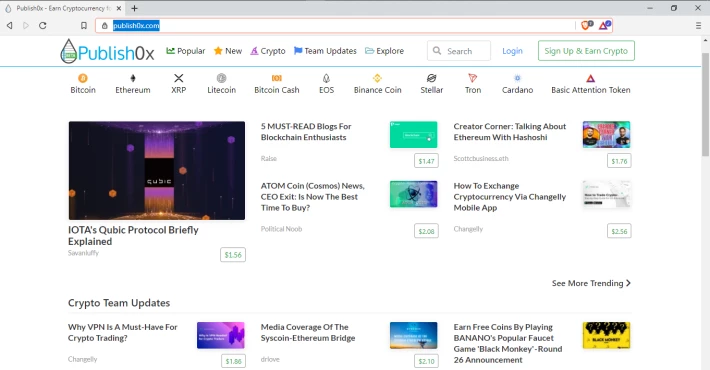Viewport: 710px width, 370px height.
Task: Open the ATOM Coin article thumbnail
Action: pos(413,194)
